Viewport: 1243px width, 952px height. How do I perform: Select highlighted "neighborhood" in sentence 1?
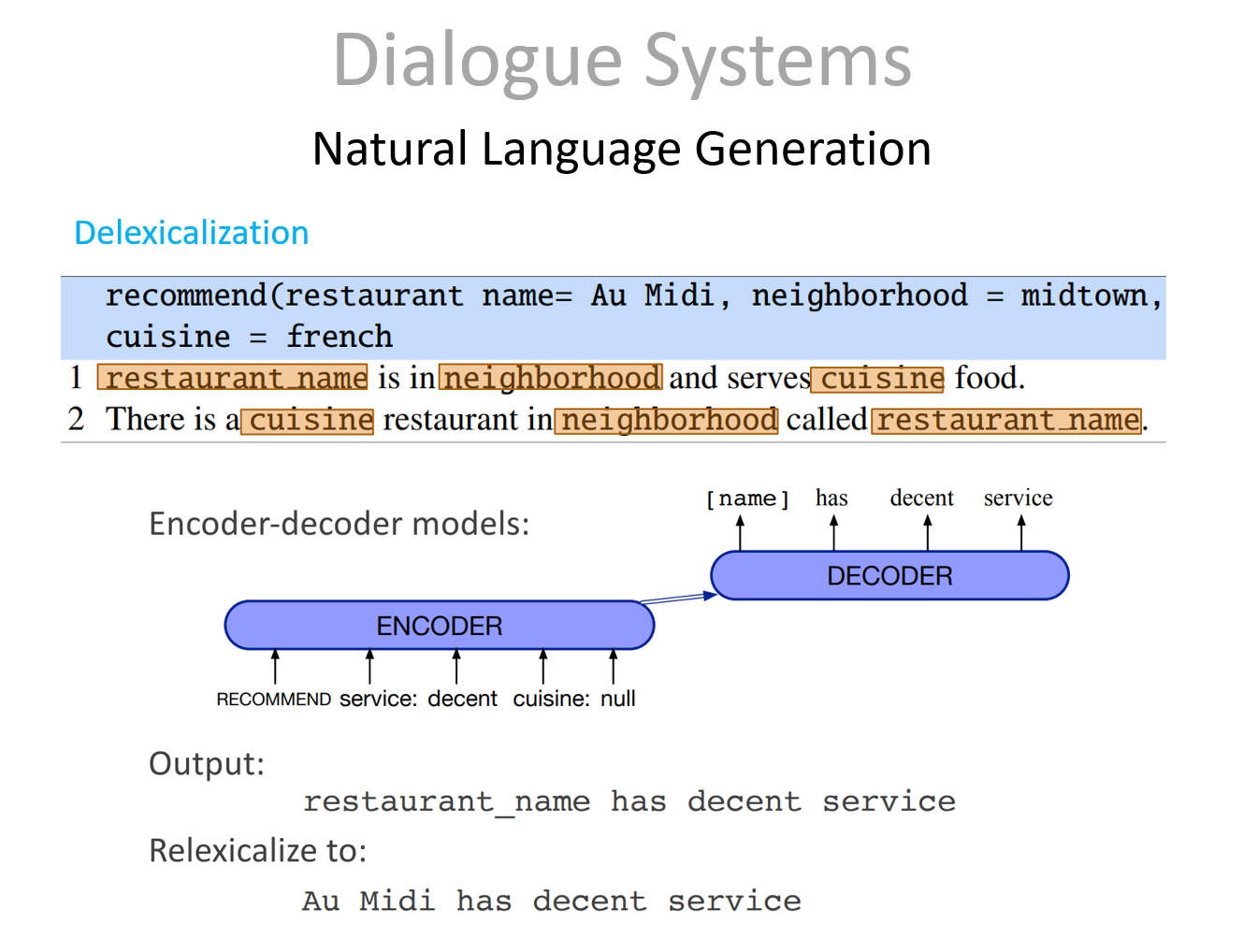(551, 378)
